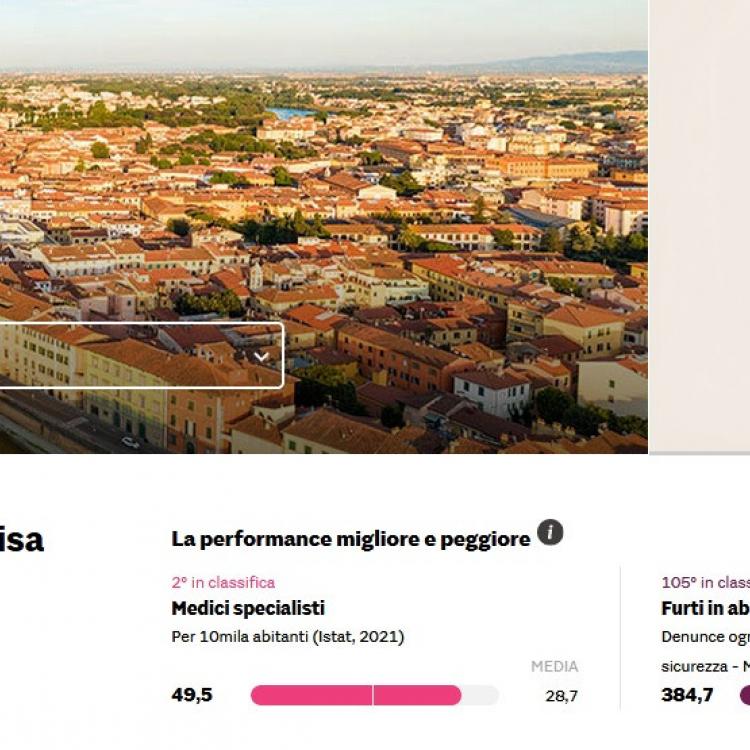Viewport: 750px width, 750px height.
Task: Click the MEDIA average label
Action: point(554,667)
